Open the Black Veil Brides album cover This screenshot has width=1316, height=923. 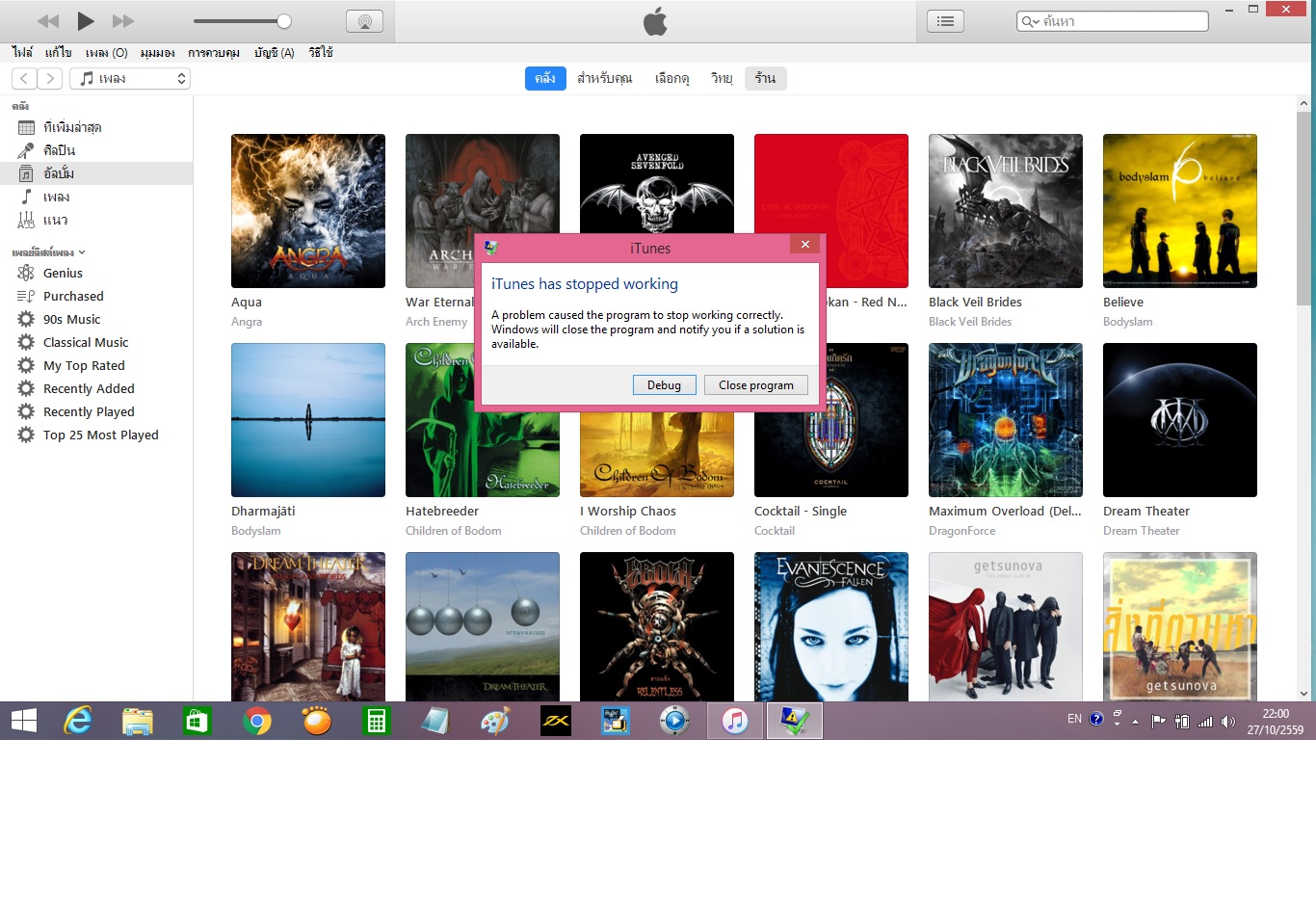[1006, 211]
